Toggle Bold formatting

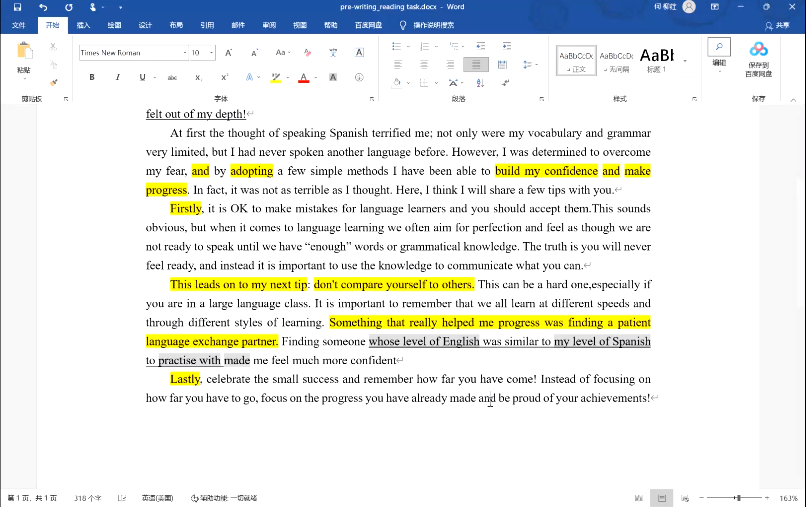91,77
